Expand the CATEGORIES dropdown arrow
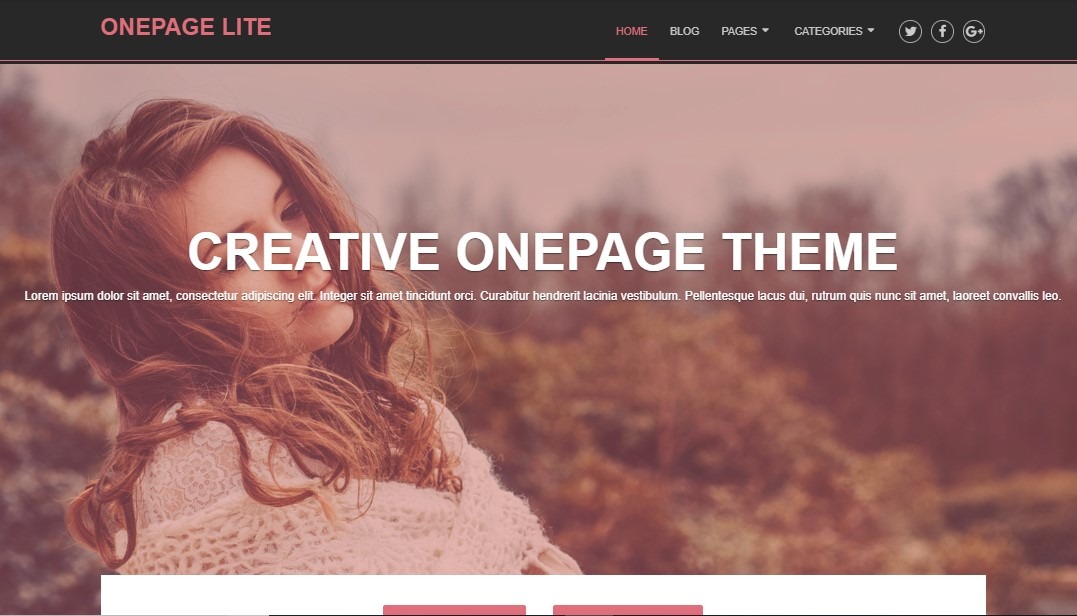The width and height of the screenshot is (1077, 616). 871,31
